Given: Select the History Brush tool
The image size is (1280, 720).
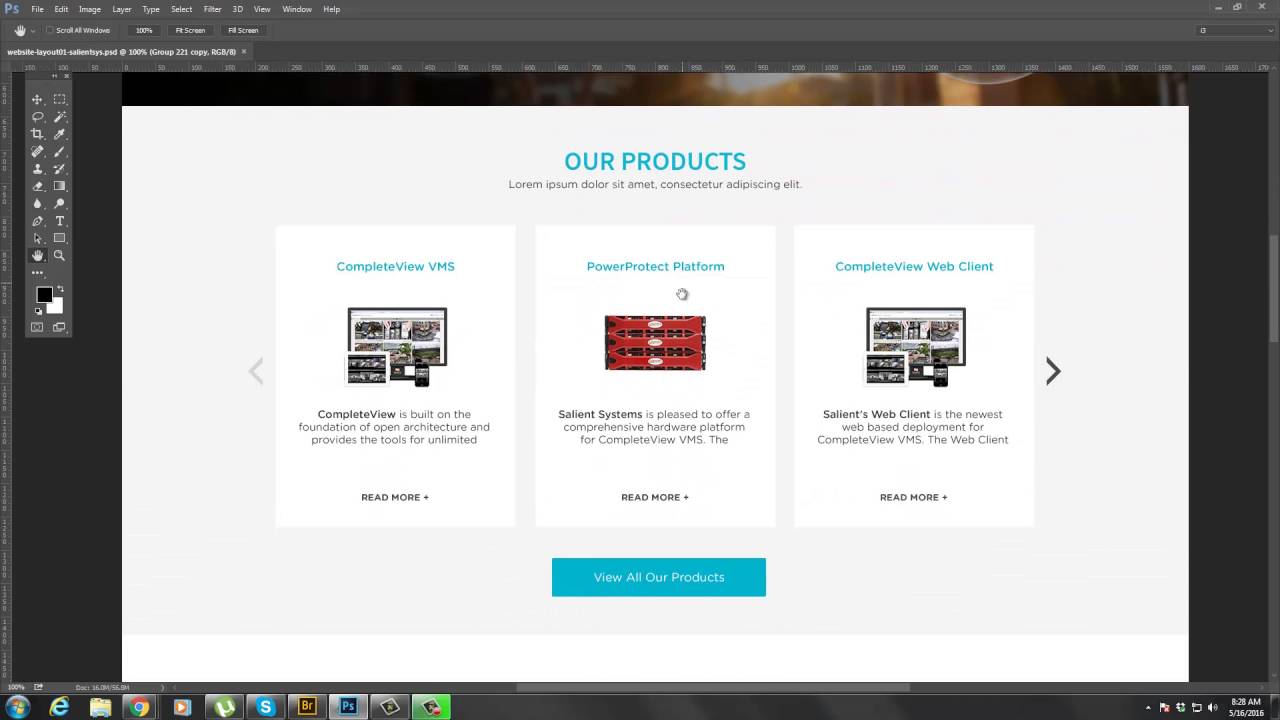Looking at the screenshot, I should (59, 169).
